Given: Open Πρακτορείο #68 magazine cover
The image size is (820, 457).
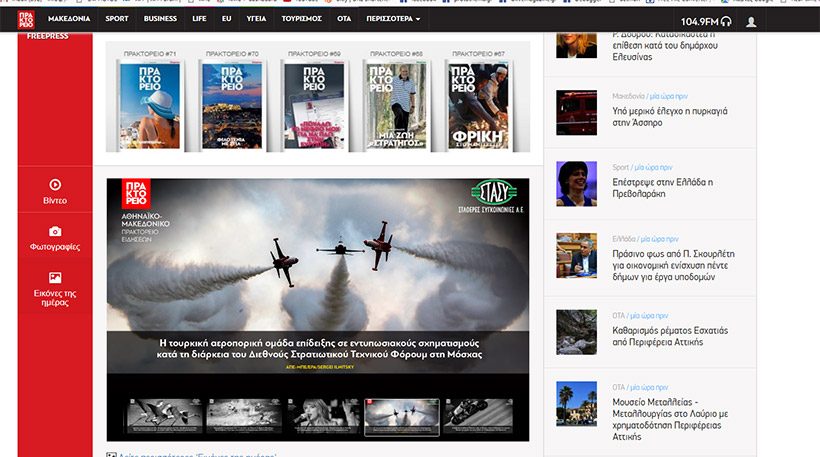Looking at the screenshot, I should tap(396, 106).
